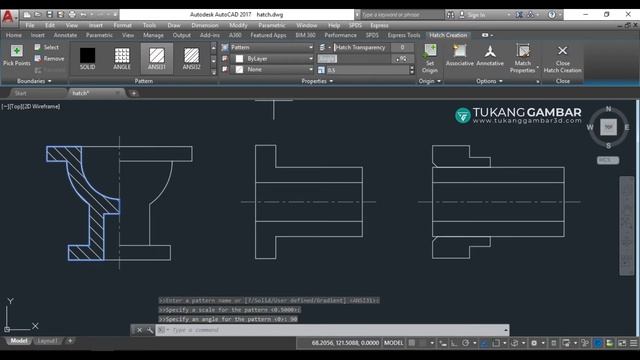Toggle the Annotative hatch option
Image resolution: width=640 pixels, height=360 pixels.
click(x=490, y=55)
